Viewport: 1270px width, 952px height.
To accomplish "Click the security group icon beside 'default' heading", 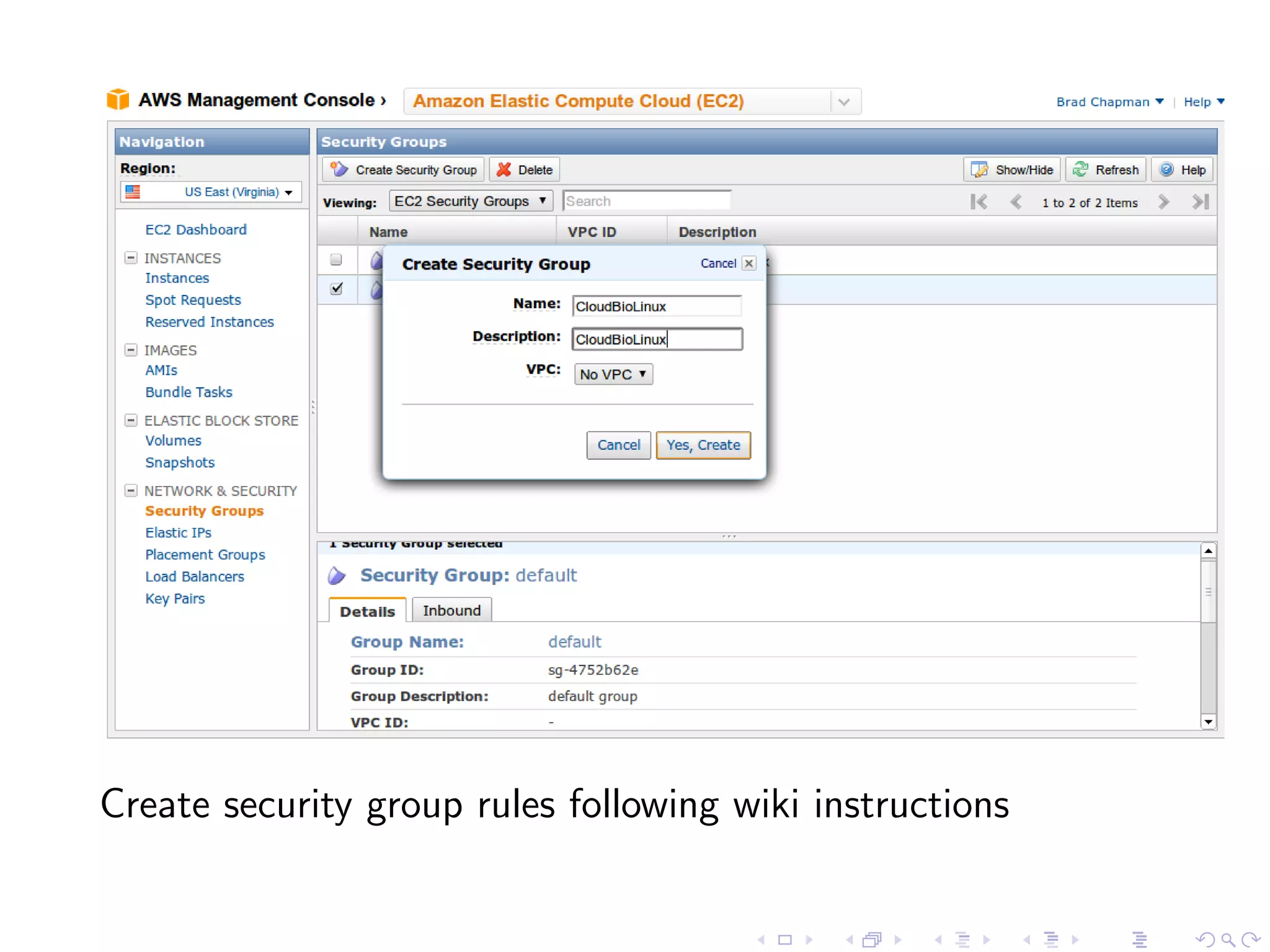I will (x=337, y=576).
